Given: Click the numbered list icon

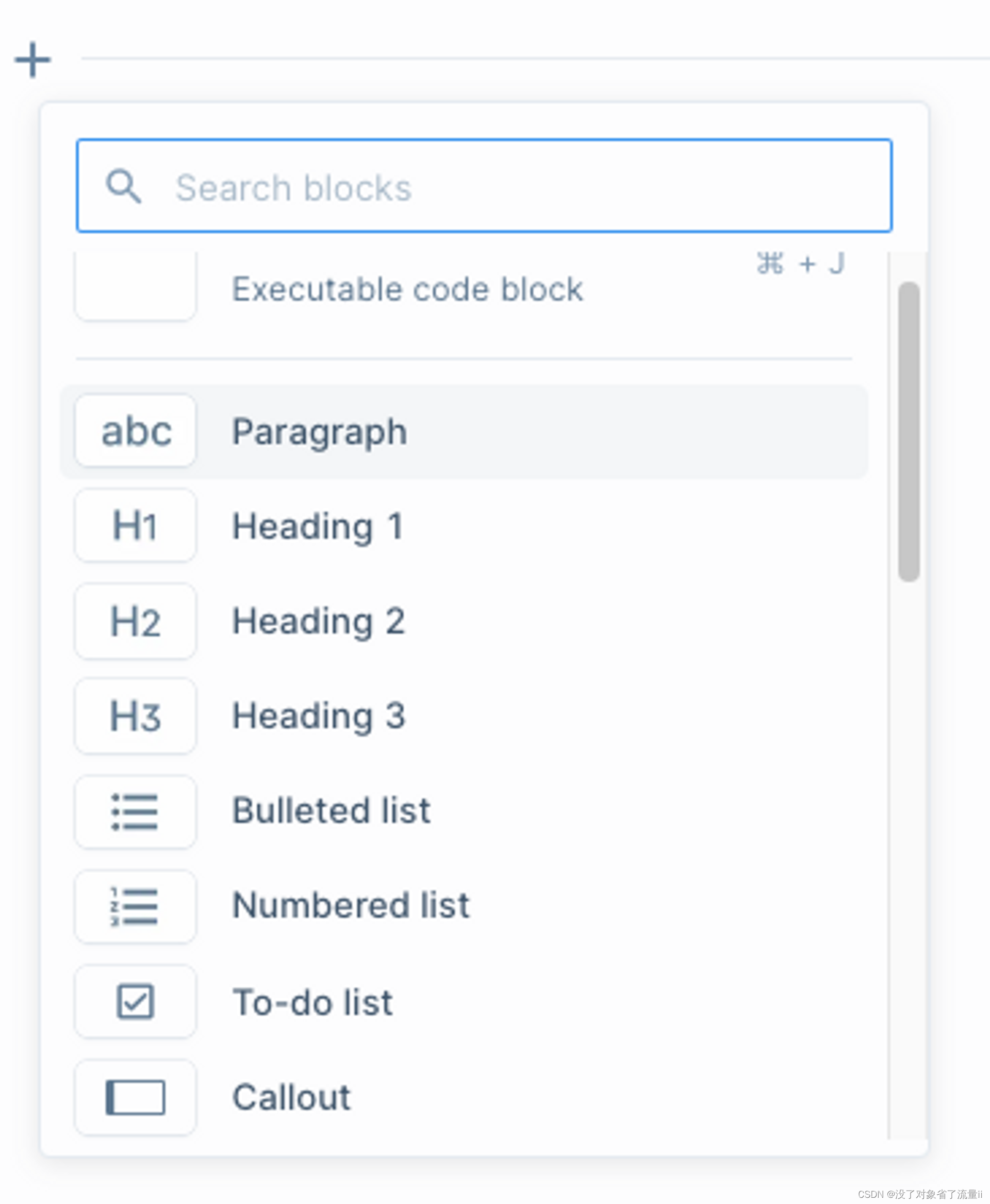Looking at the screenshot, I should (136, 906).
